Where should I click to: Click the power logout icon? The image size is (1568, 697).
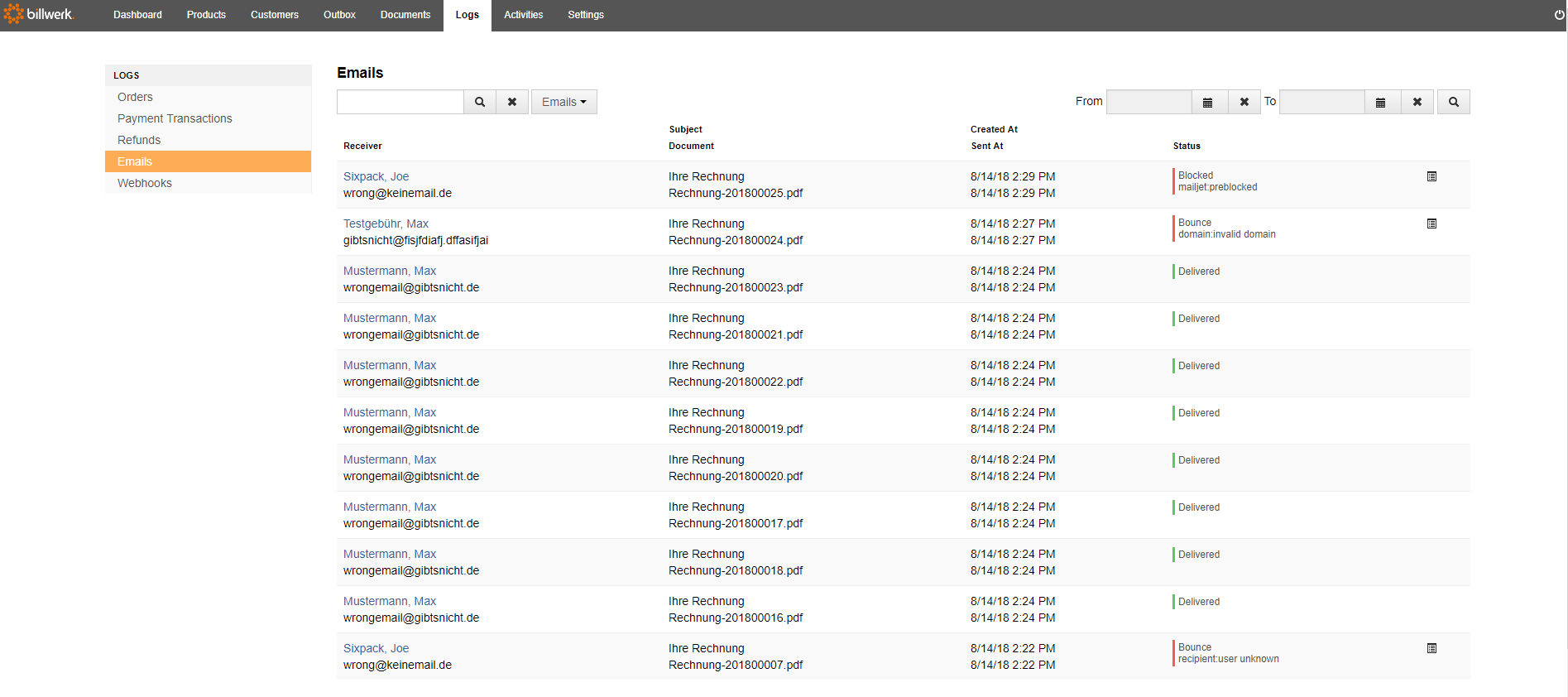click(1559, 15)
